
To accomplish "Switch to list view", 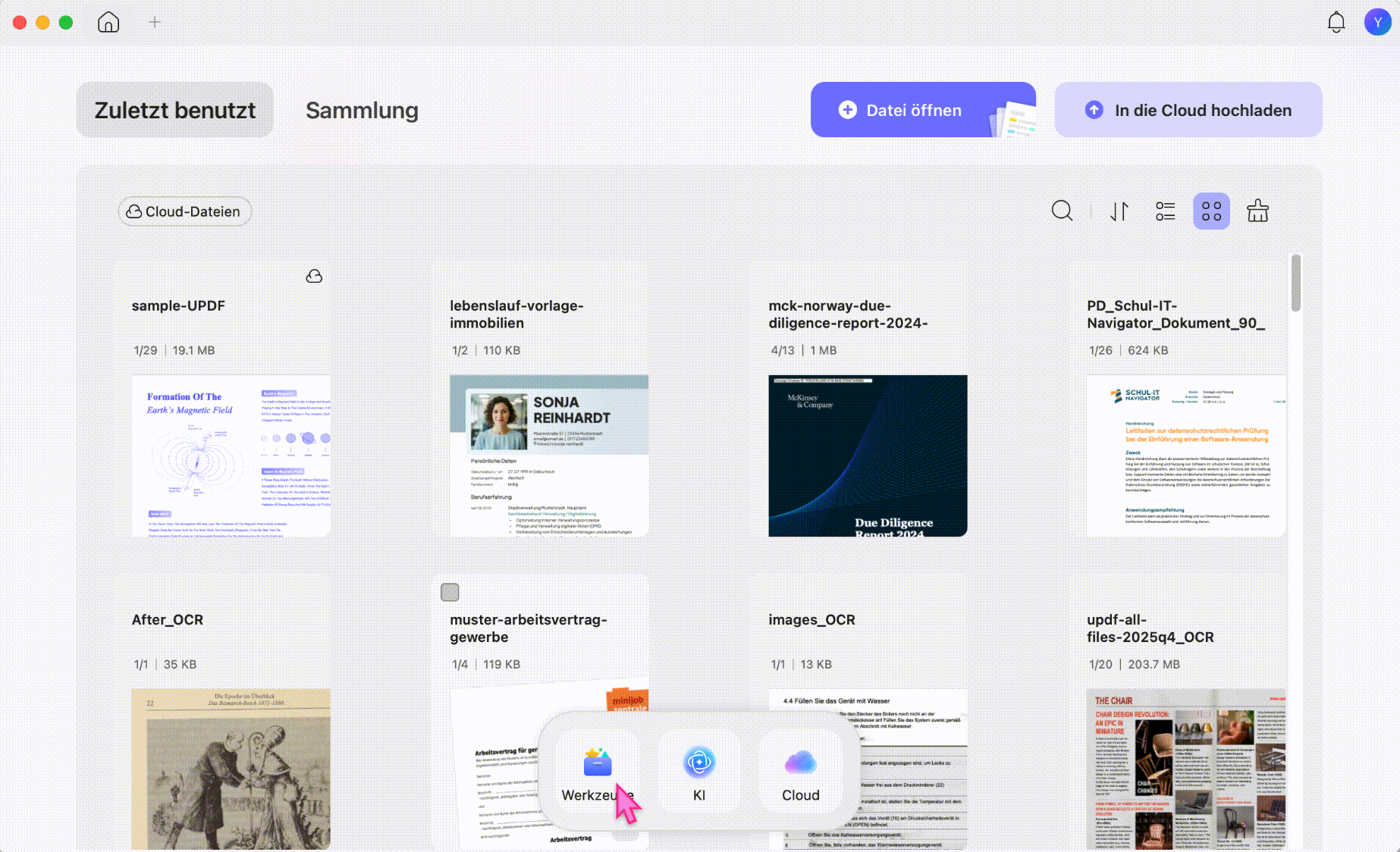I will click(x=1165, y=211).
